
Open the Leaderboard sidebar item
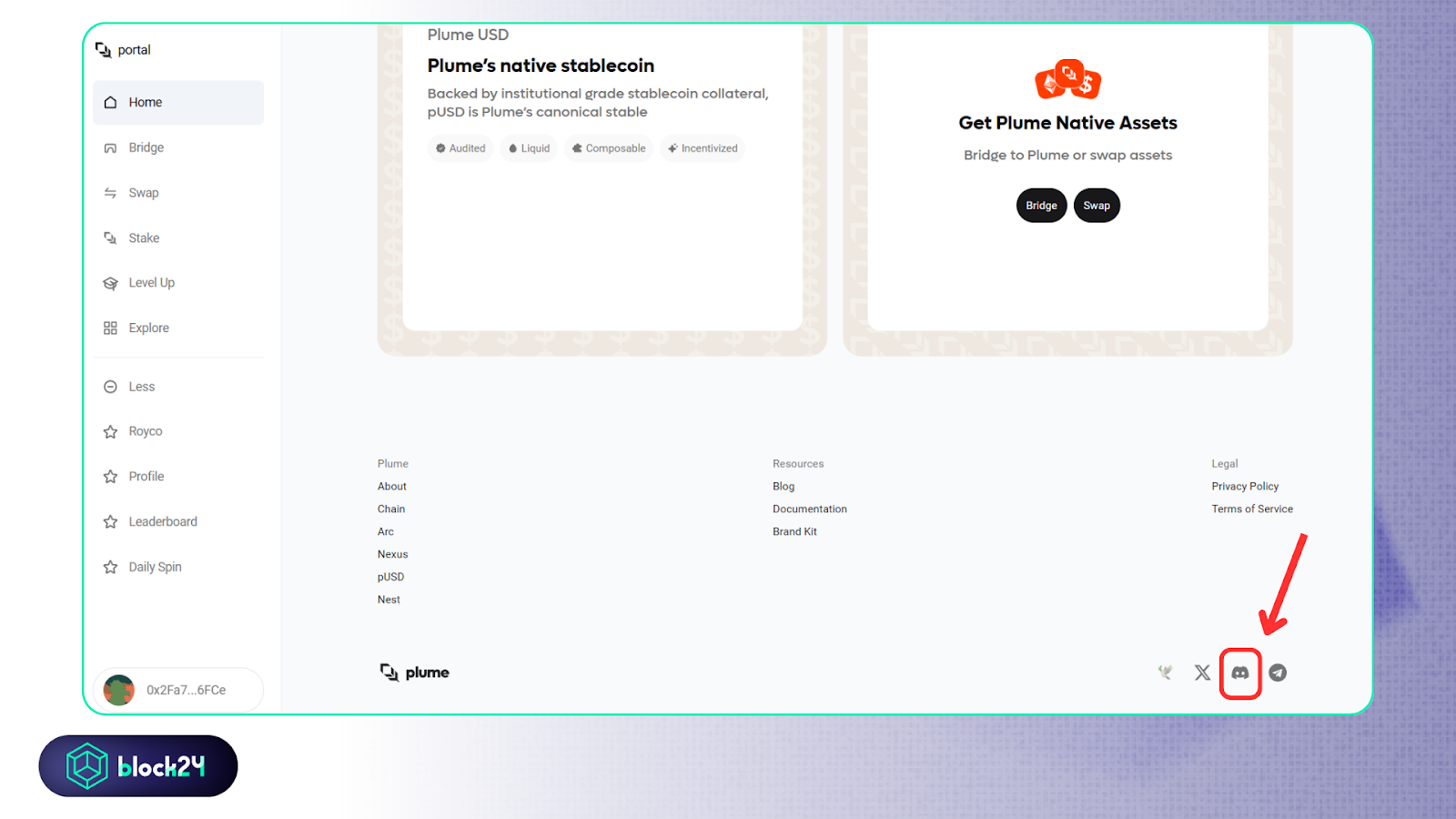[x=162, y=521]
